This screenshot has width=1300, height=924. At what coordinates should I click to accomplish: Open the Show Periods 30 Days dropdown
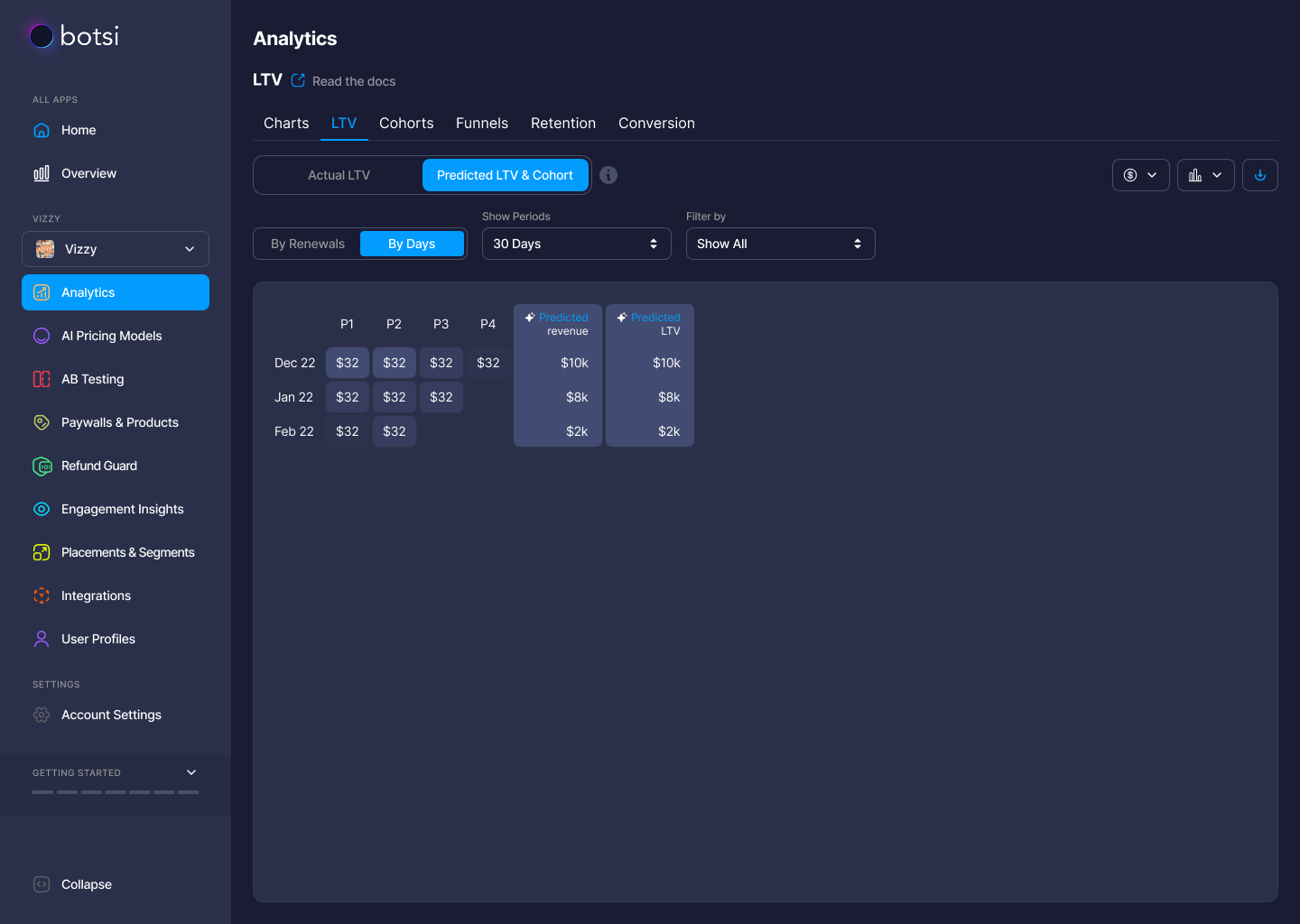576,244
